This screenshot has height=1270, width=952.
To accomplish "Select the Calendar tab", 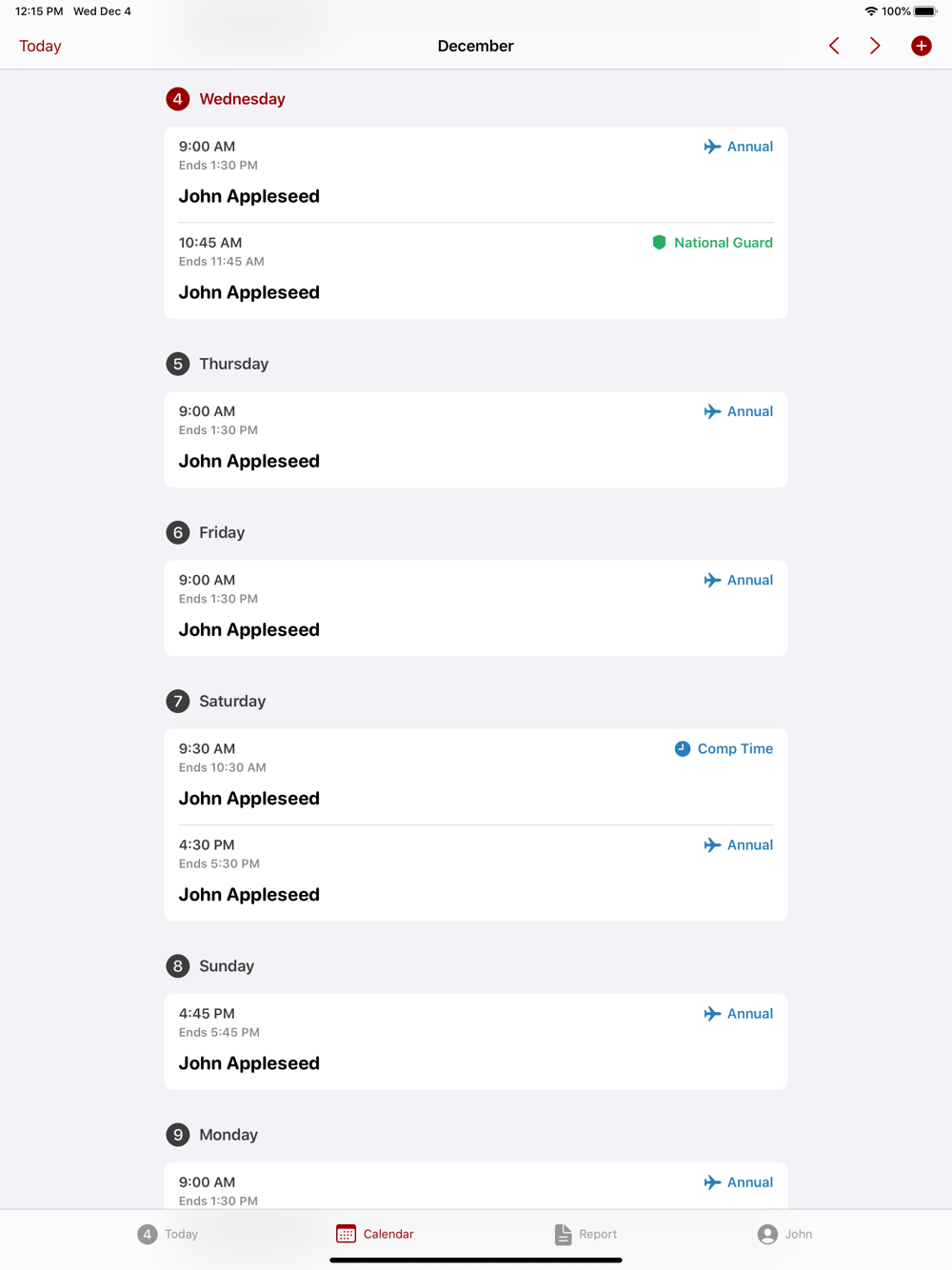I will point(375,1234).
